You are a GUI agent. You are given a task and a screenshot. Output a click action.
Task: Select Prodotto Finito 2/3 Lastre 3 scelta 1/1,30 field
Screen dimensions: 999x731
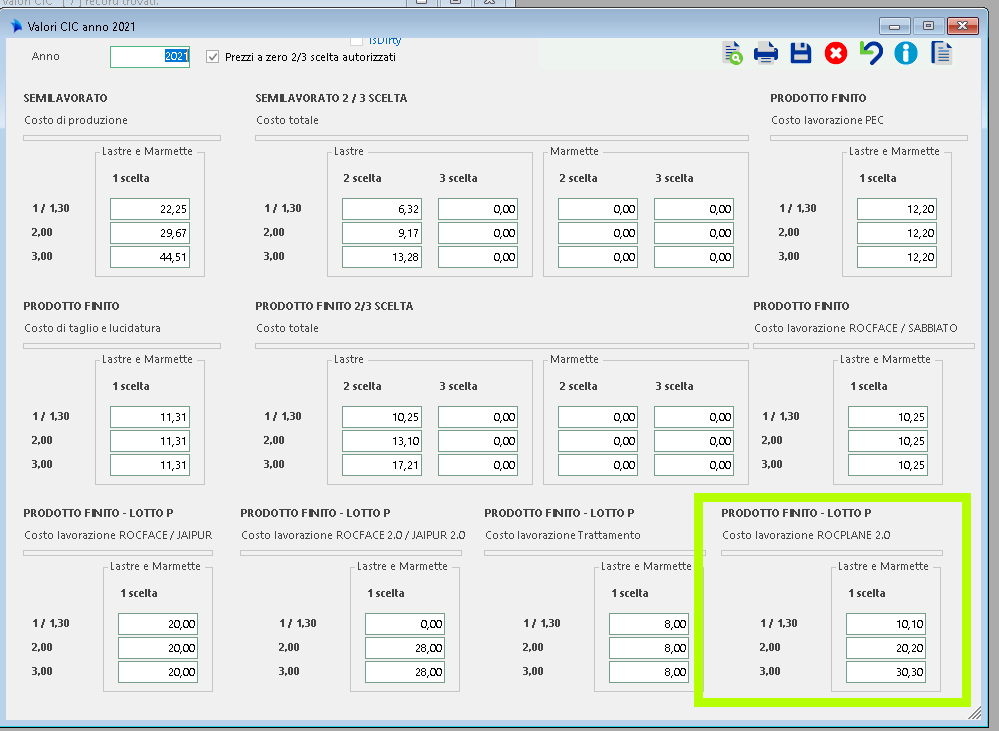point(478,417)
